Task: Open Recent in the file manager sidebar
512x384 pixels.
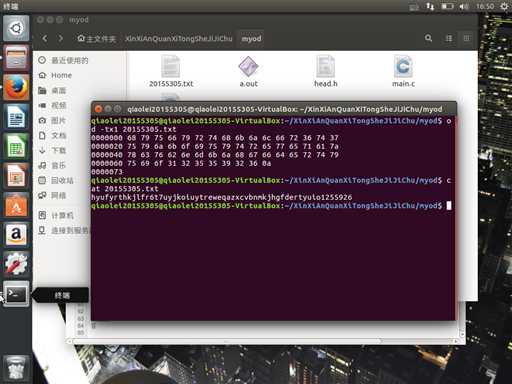Action: pyautogui.click(x=63, y=60)
